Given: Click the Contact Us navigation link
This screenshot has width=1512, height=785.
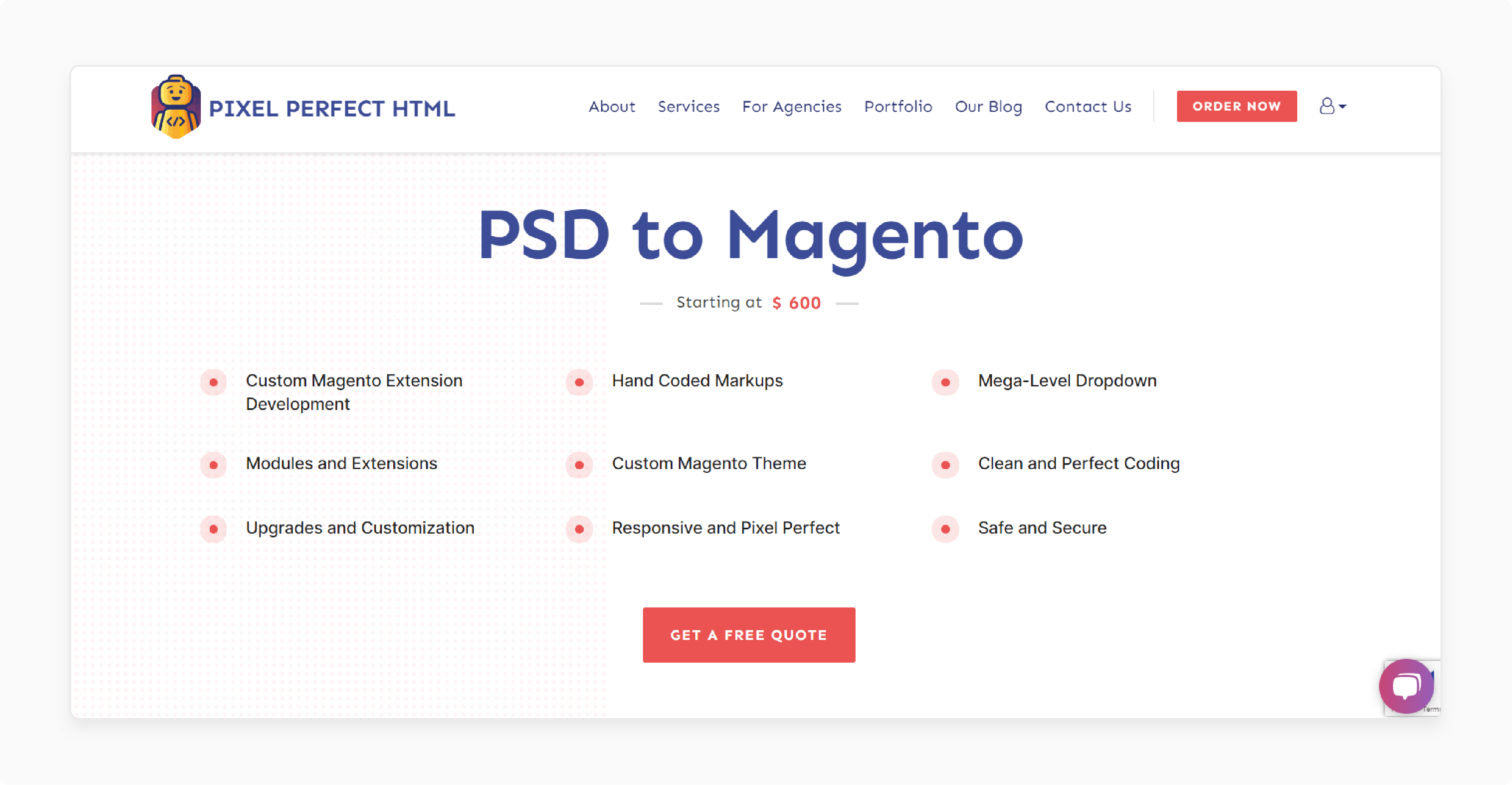Looking at the screenshot, I should click(x=1089, y=106).
